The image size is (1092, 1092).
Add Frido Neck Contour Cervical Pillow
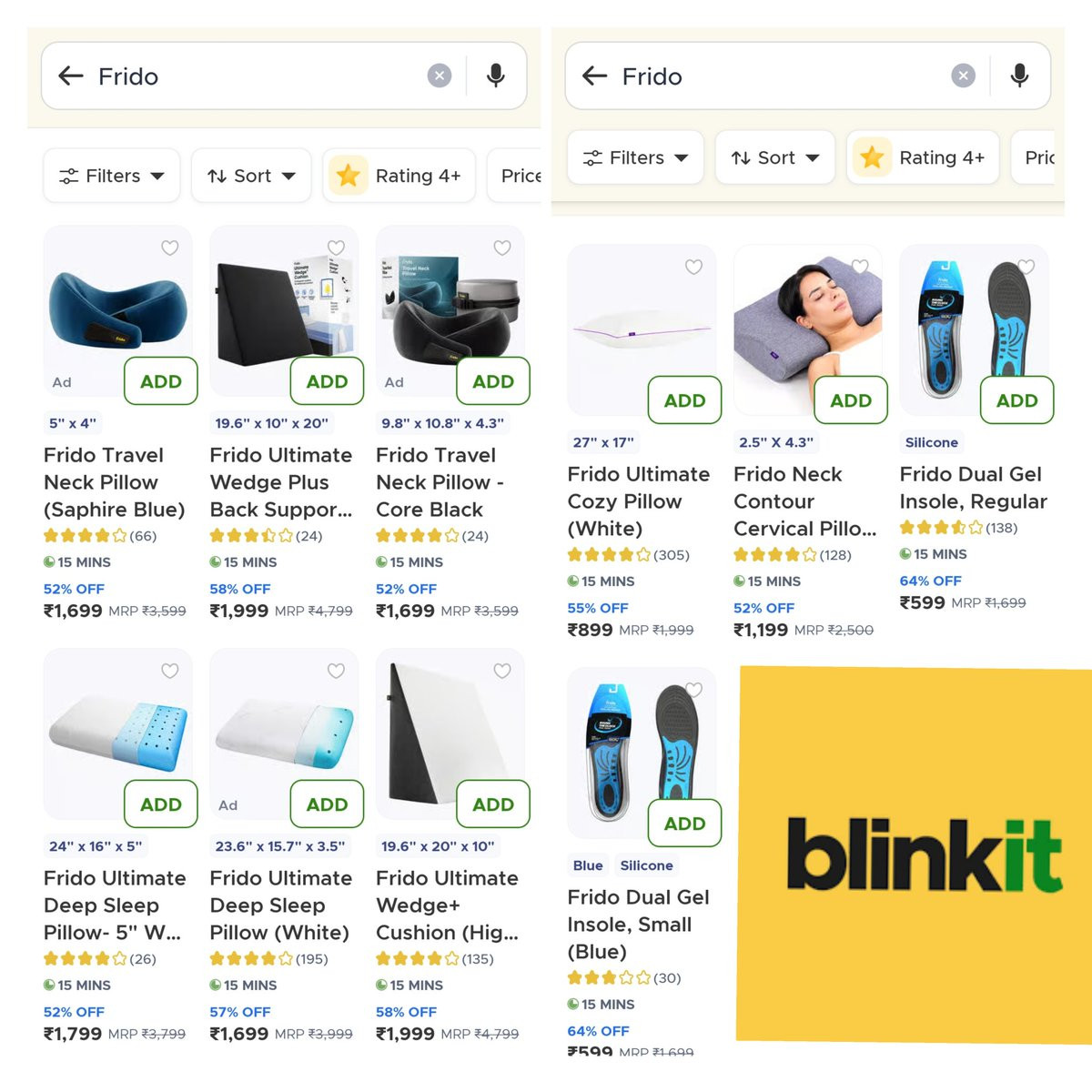click(851, 400)
